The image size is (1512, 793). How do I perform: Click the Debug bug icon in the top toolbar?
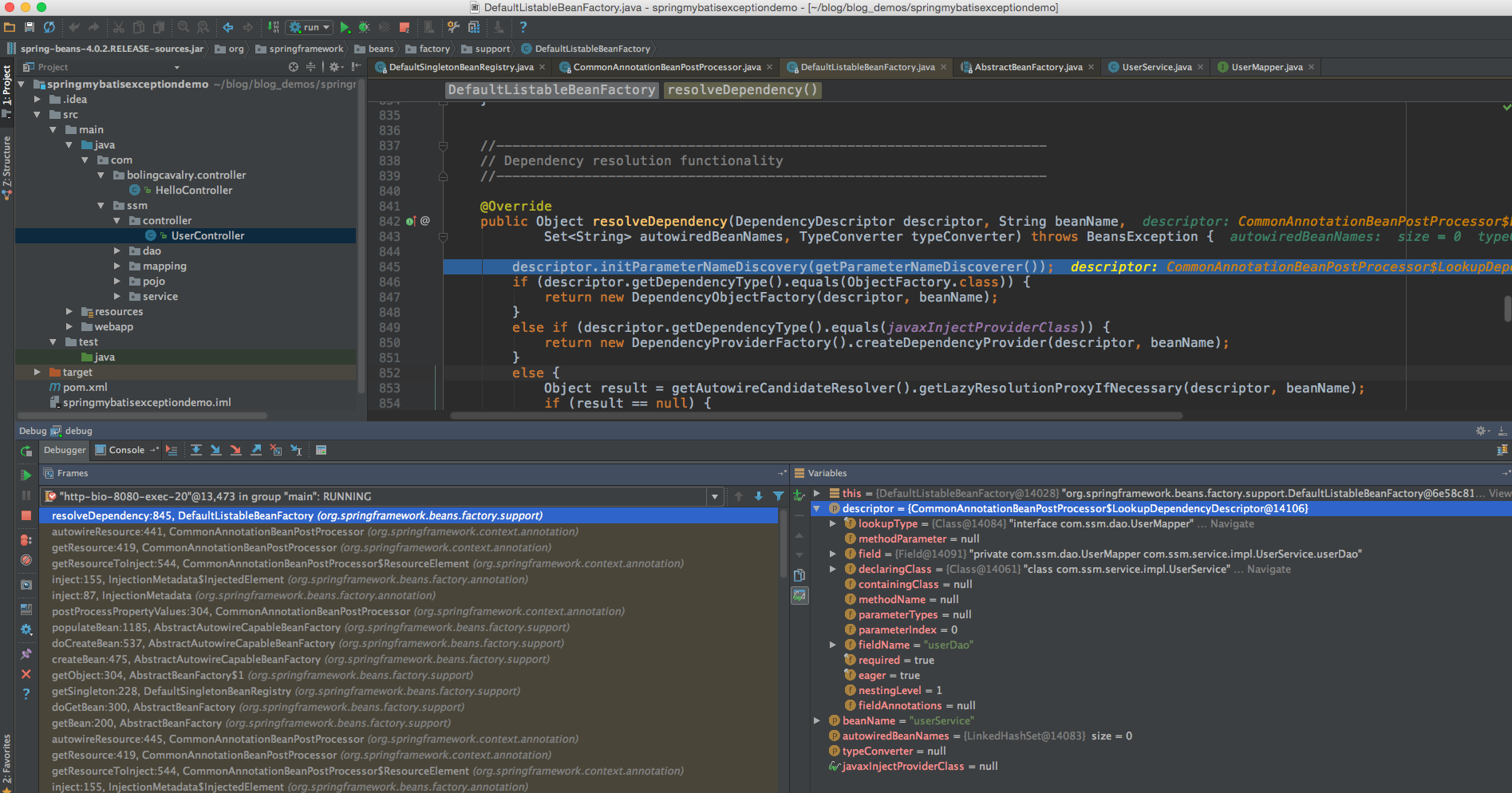364,27
